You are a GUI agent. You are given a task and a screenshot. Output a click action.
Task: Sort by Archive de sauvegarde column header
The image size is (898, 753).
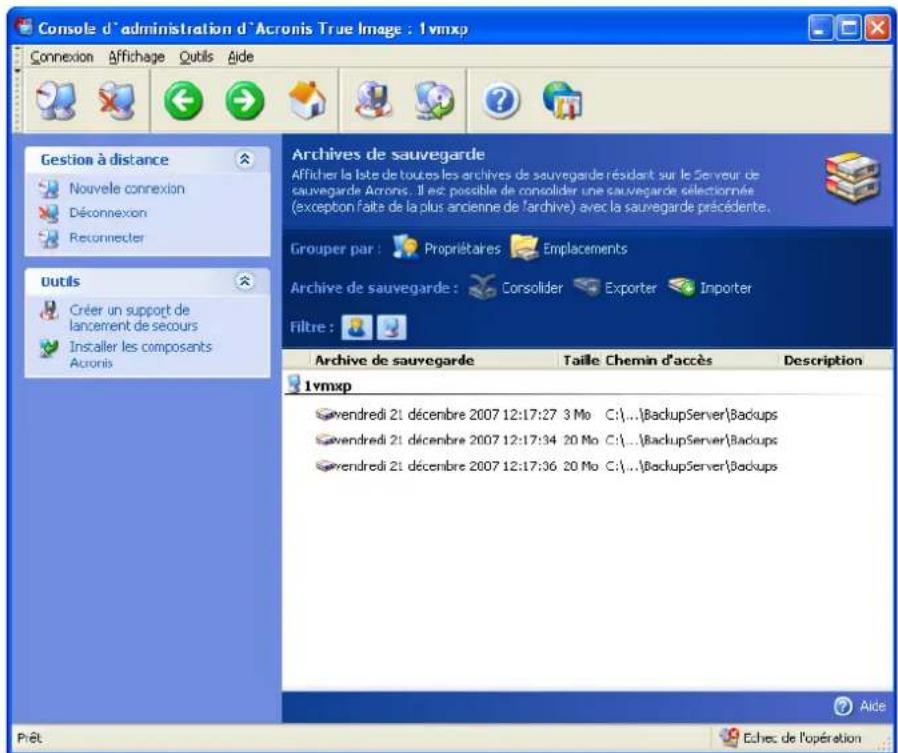click(395, 360)
